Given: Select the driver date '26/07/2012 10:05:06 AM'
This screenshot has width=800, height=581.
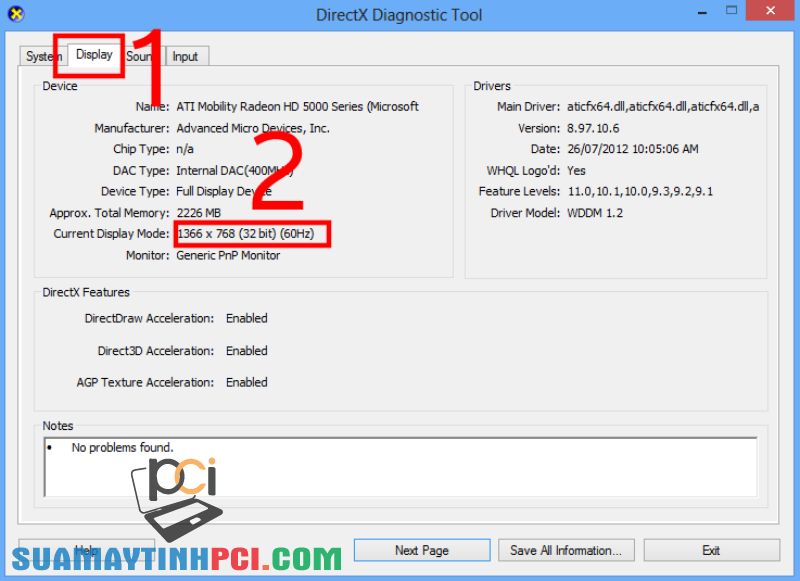Looking at the screenshot, I should 633,149.
